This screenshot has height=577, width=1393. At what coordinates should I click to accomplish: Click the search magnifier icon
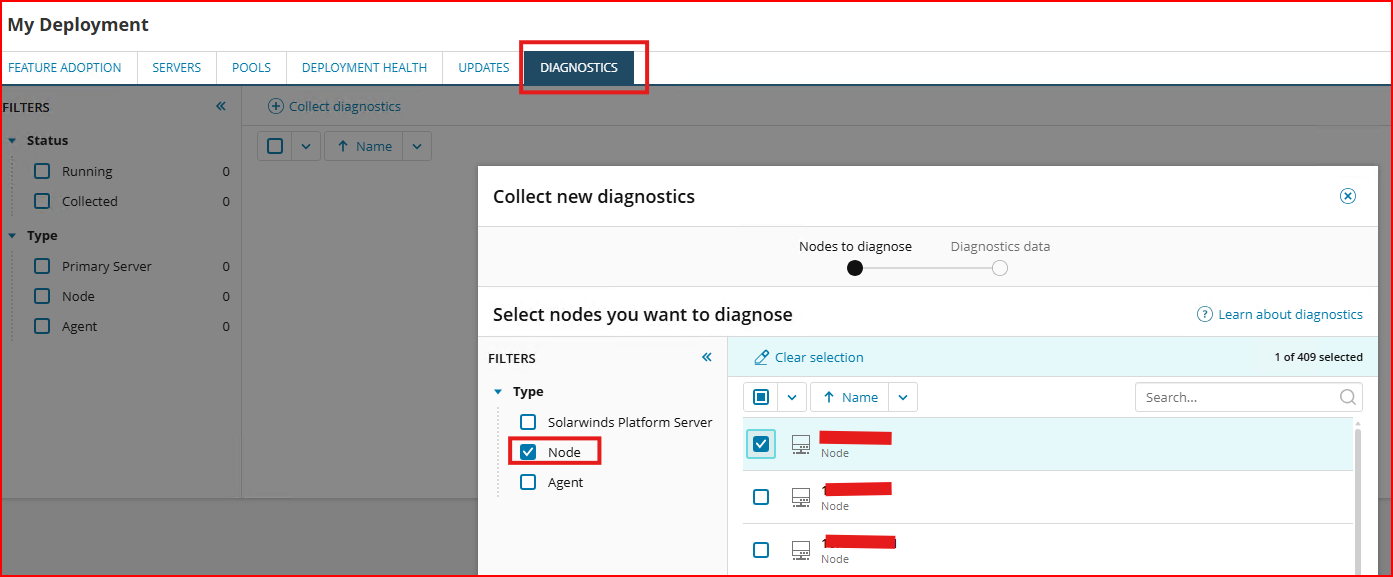(1348, 397)
